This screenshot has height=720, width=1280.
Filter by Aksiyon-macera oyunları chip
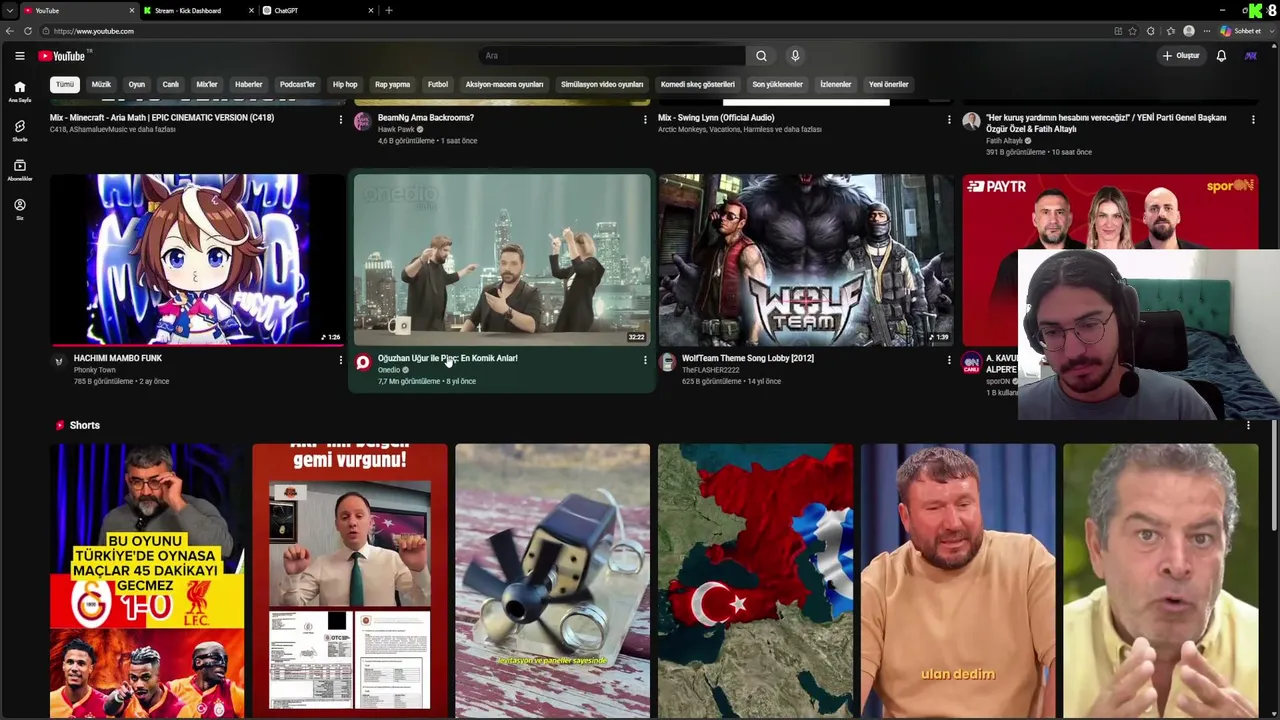tap(504, 85)
